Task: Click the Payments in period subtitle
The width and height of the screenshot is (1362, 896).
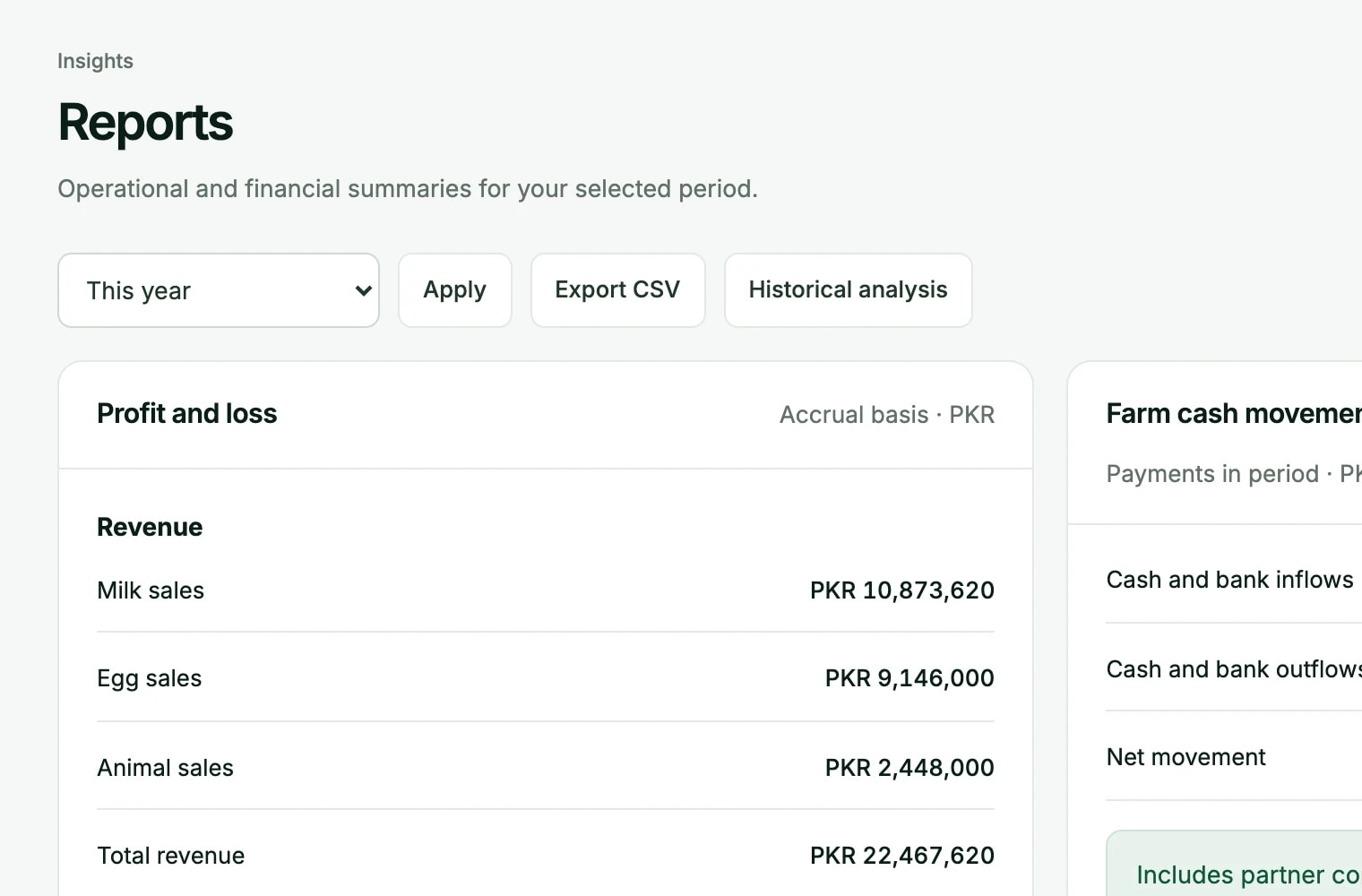Action: click(x=1234, y=473)
